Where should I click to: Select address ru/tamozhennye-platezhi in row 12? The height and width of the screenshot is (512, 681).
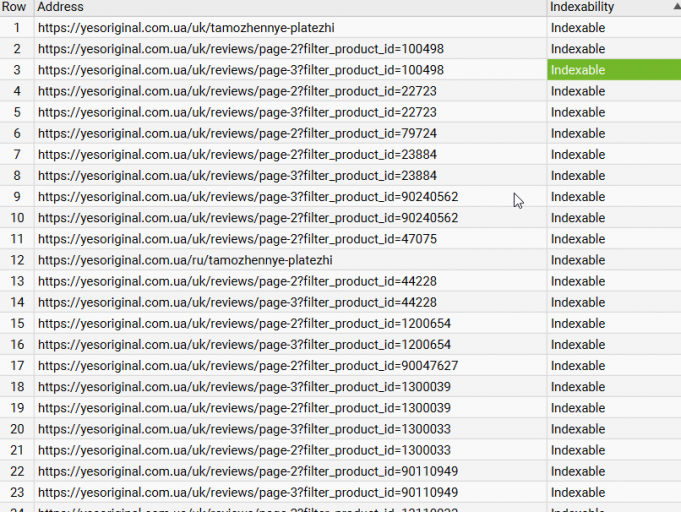(x=185, y=260)
